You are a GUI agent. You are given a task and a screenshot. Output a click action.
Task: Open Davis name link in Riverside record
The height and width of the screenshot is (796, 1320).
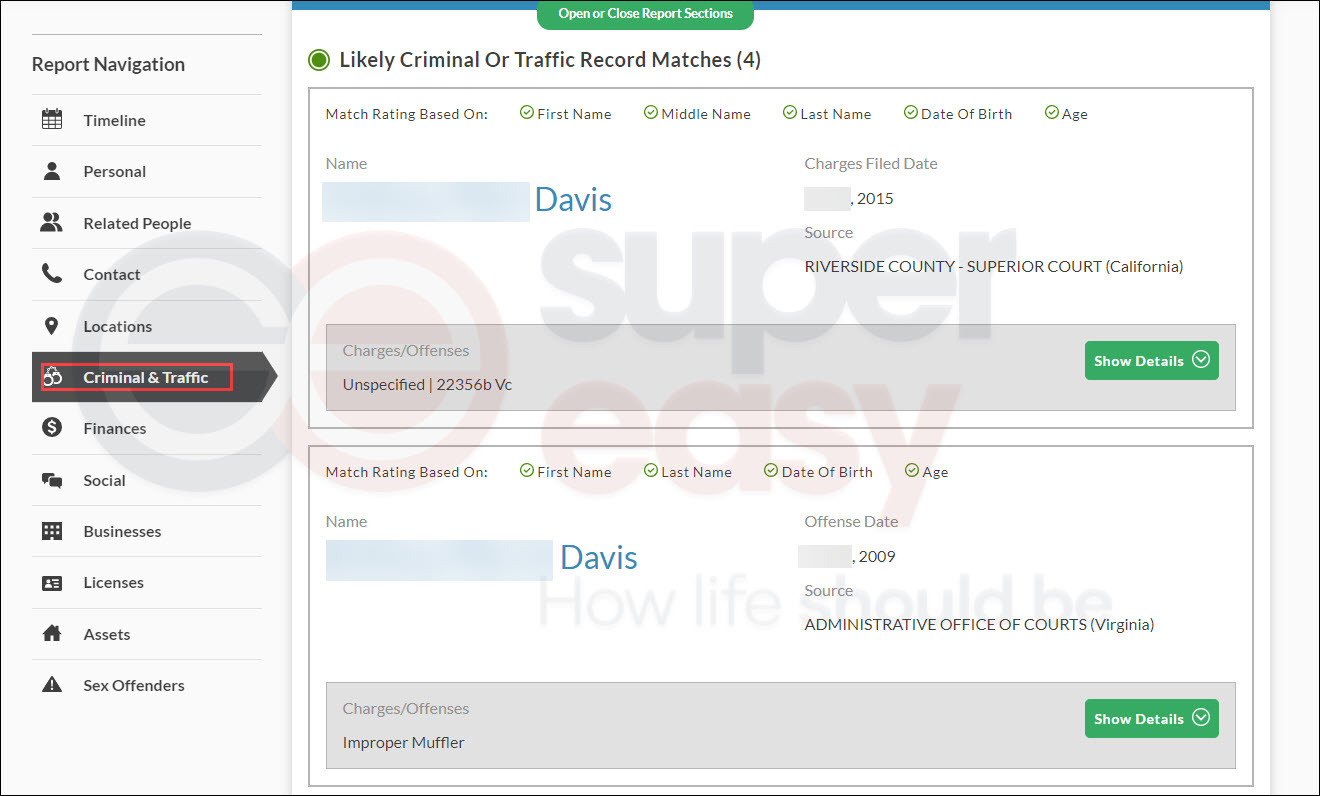point(573,199)
